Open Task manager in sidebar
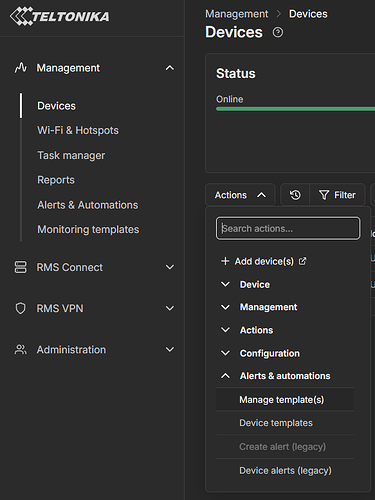 71,155
